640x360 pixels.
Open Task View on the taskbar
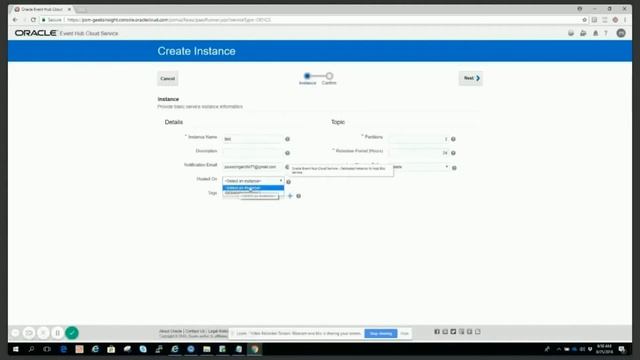coord(47,349)
